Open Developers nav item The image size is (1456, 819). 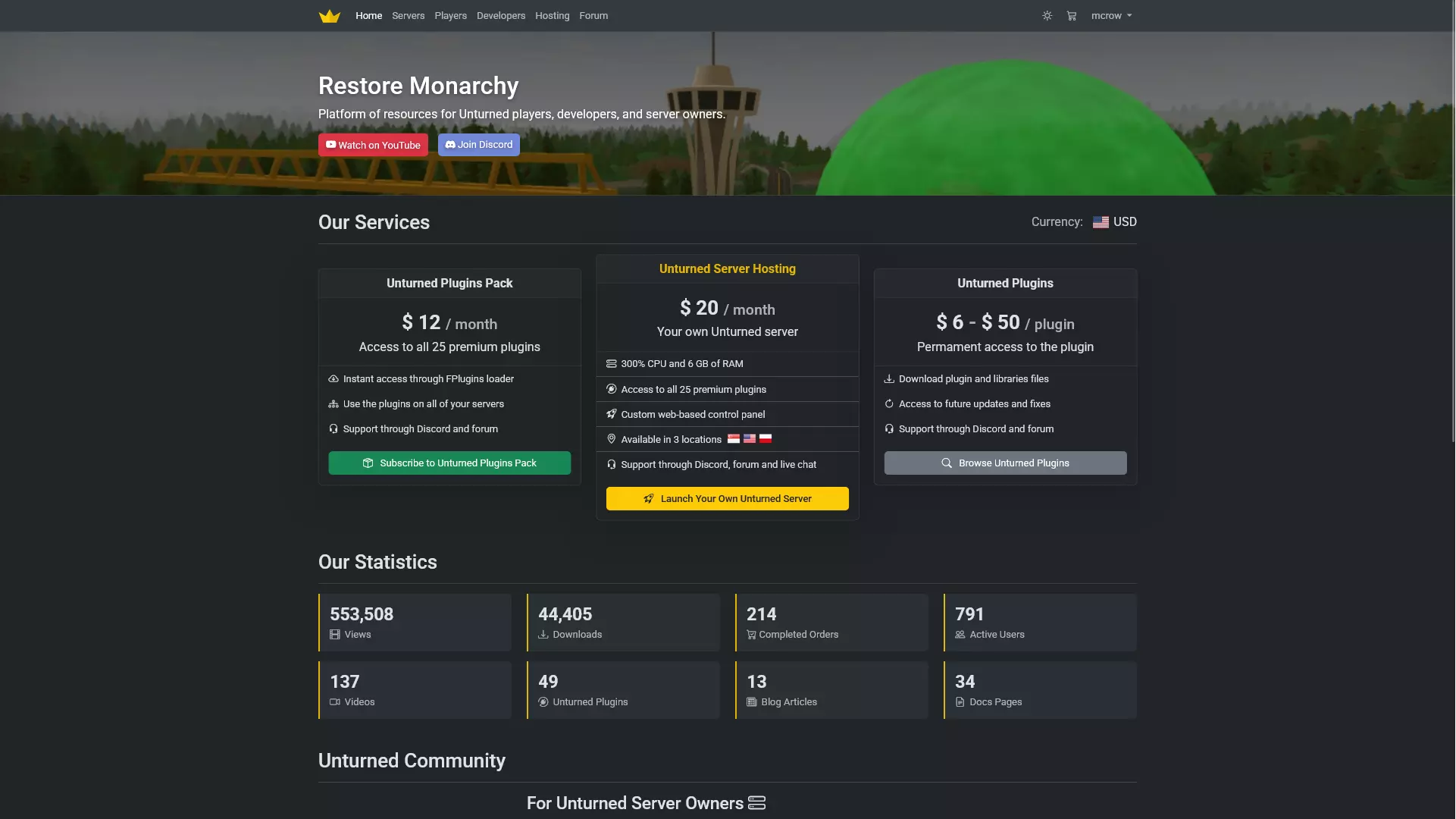500,16
